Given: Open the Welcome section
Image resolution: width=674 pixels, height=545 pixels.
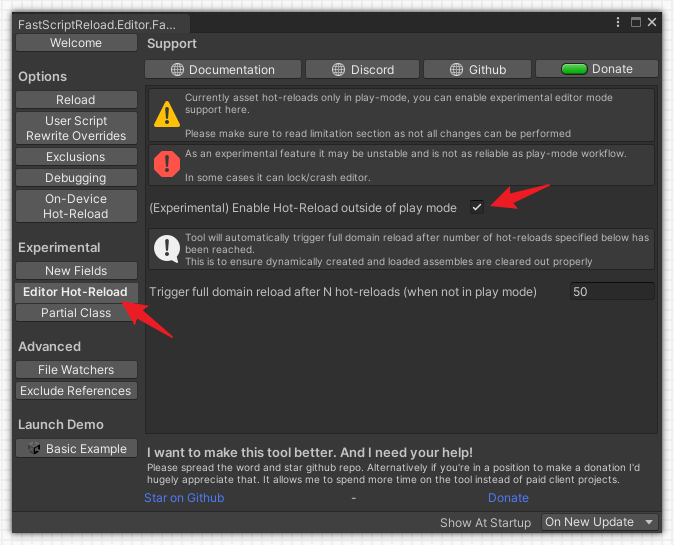Looking at the screenshot, I should click(x=76, y=43).
